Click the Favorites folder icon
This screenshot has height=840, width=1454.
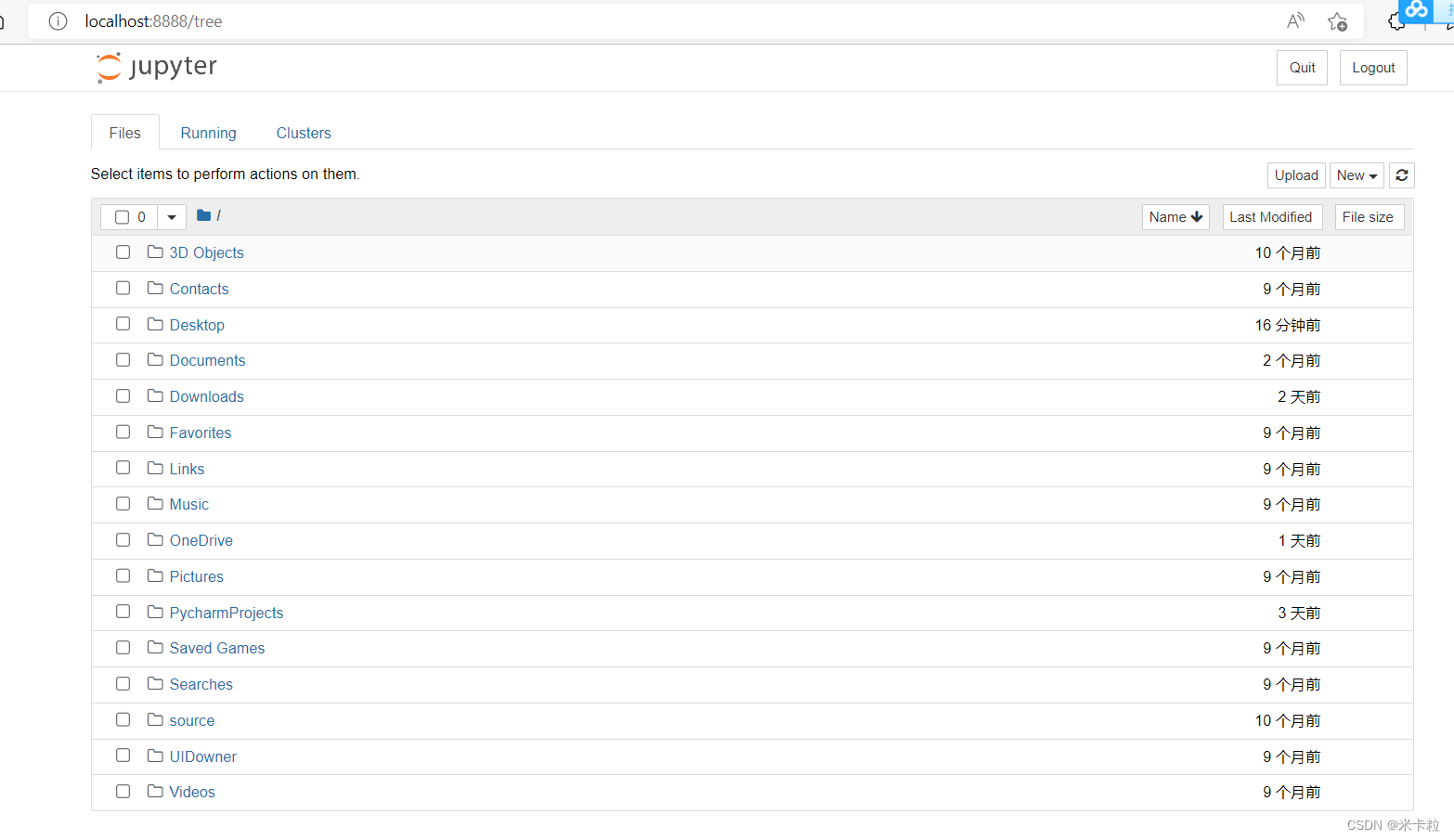(155, 432)
